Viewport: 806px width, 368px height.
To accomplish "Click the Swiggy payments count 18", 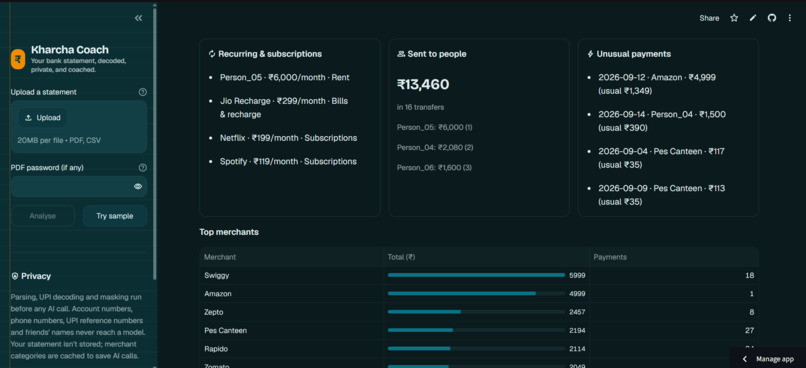I will pyautogui.click(x=749, y=275).
